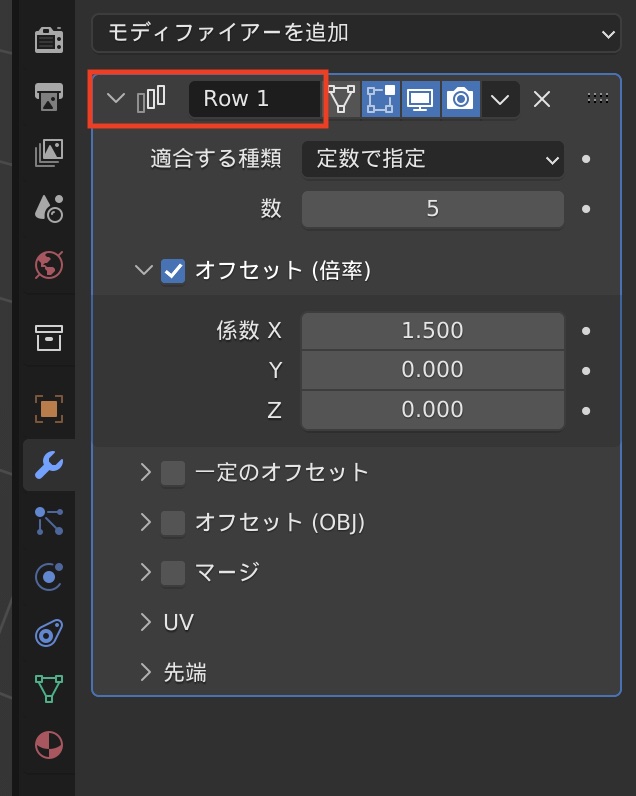636x796 pixels.
Task: Click the Scene properties icon
Action: (48, 208)
